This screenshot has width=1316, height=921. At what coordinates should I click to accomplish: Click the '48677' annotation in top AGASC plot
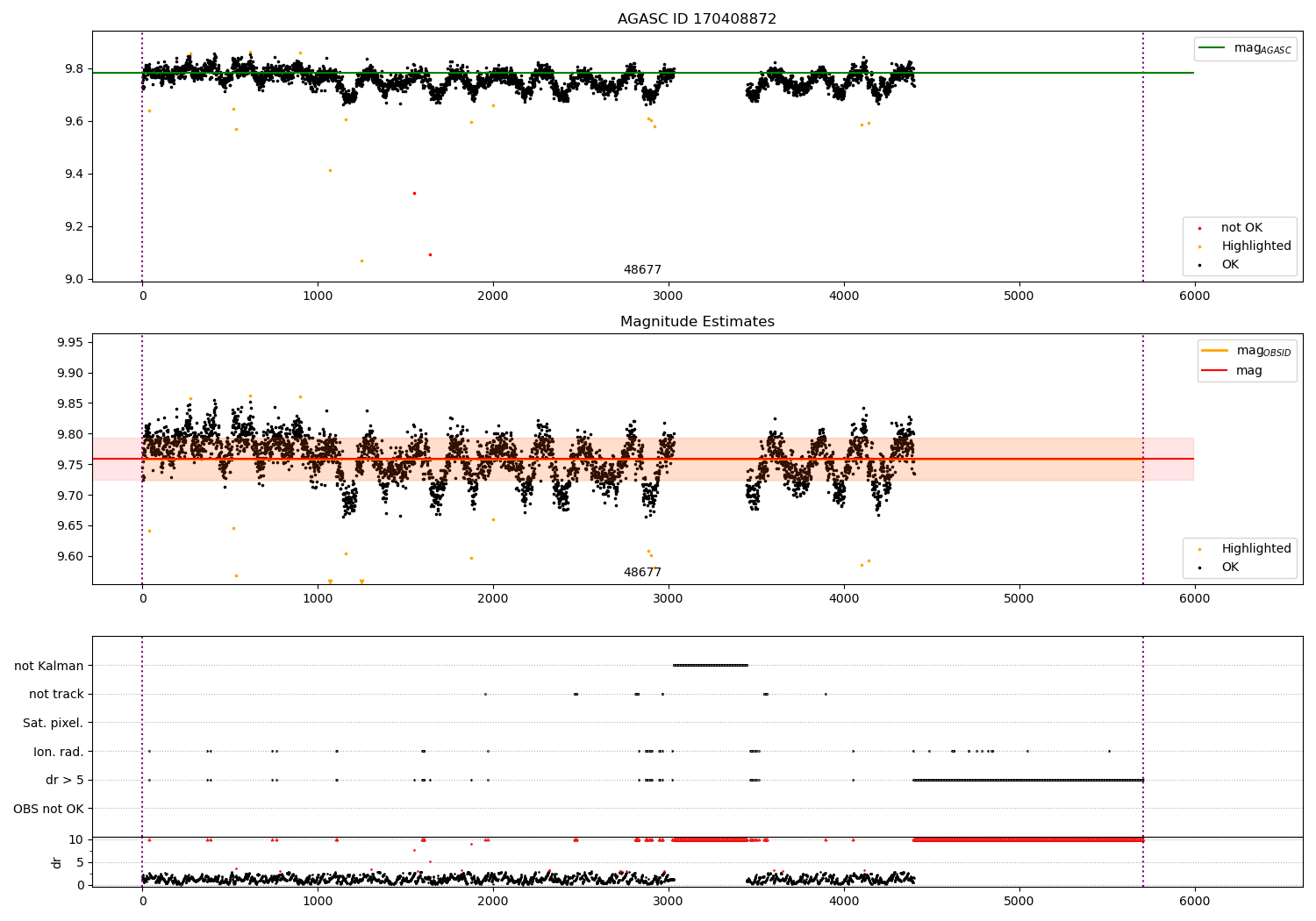(642, 270)
